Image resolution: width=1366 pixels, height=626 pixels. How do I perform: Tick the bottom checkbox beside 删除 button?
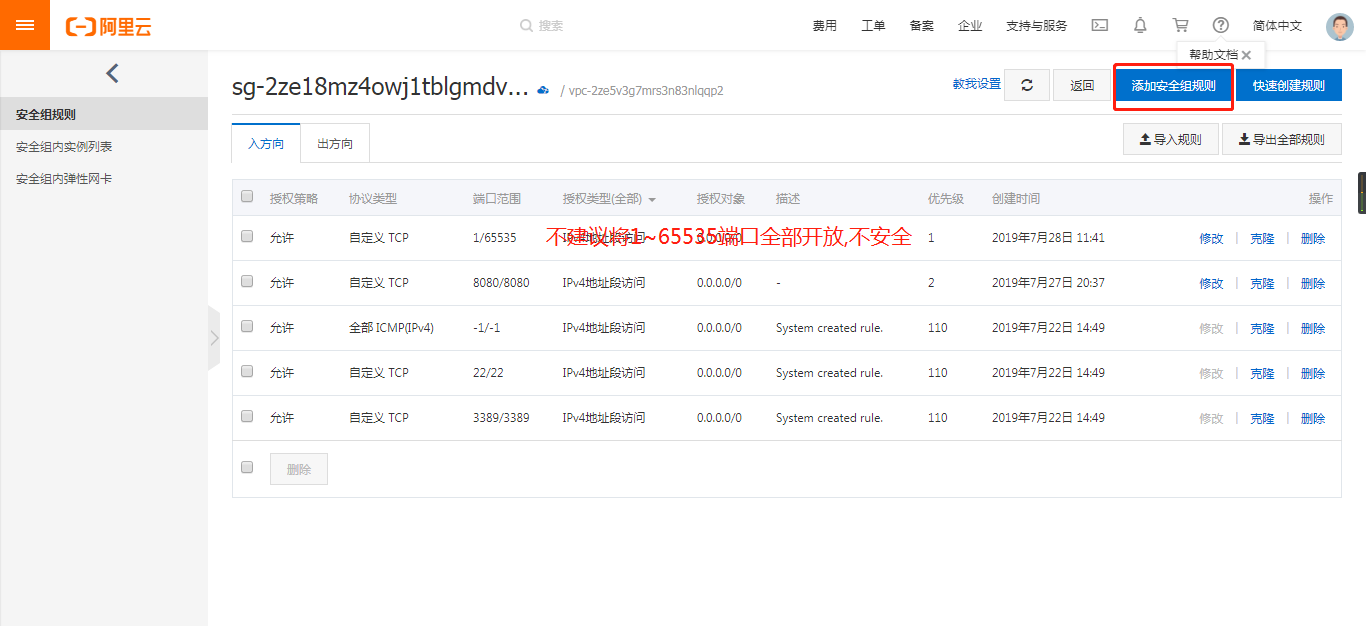click(x=247, y=467)
